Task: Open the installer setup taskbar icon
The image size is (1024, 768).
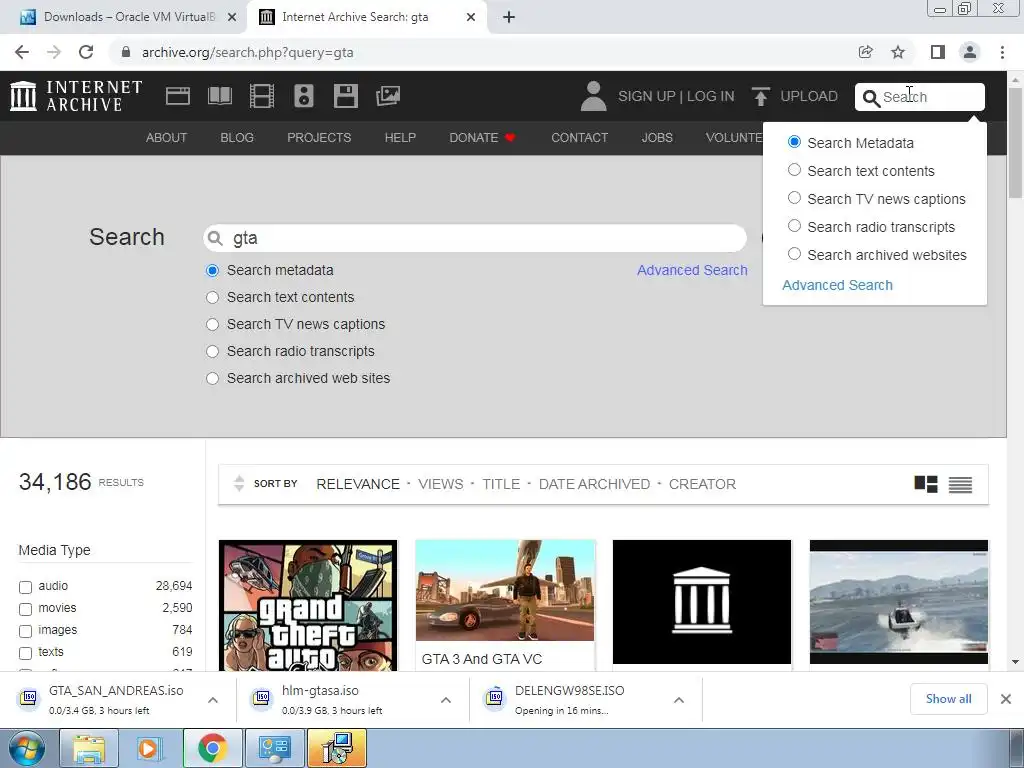Action: point(337,748)
